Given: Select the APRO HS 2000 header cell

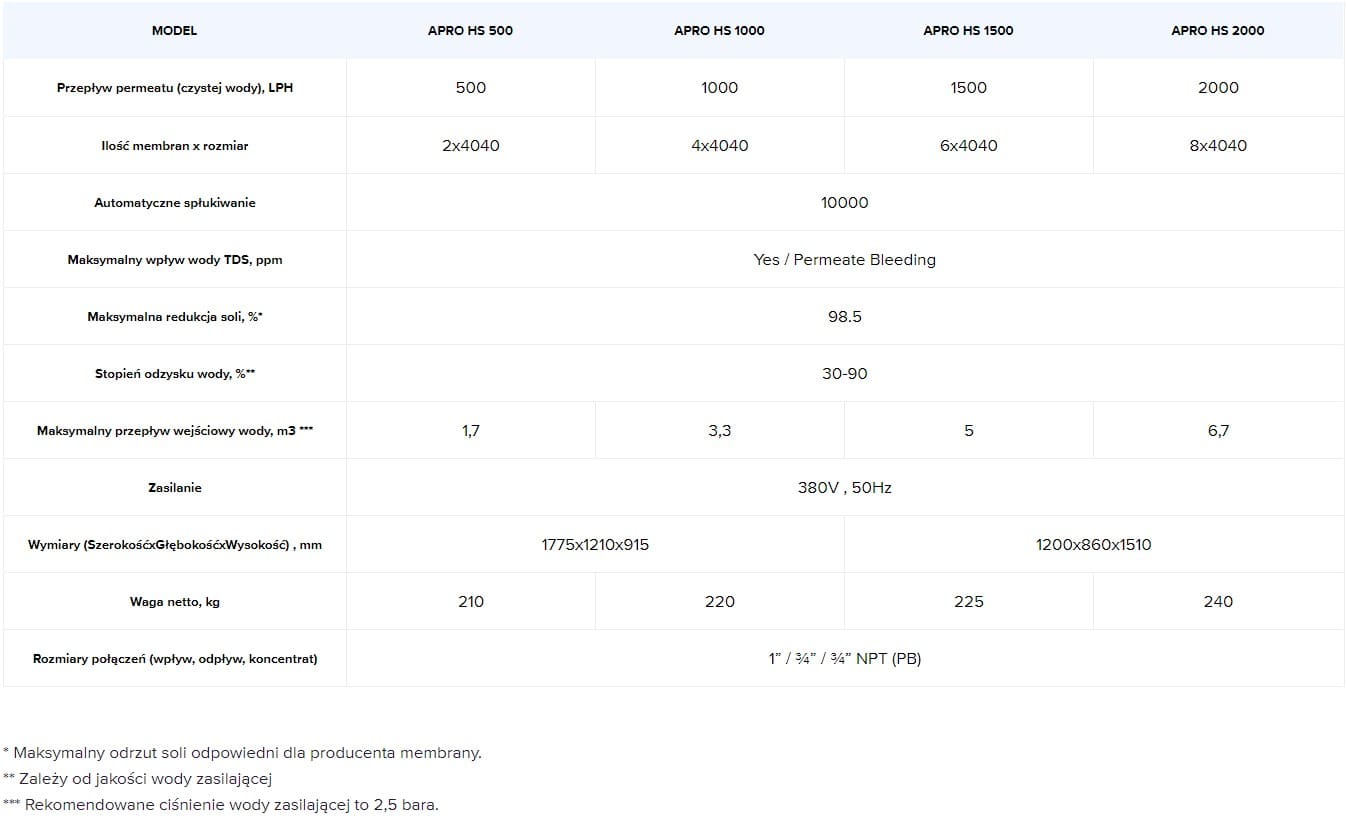Looking at the screenshot, I should click(1218, 31).
